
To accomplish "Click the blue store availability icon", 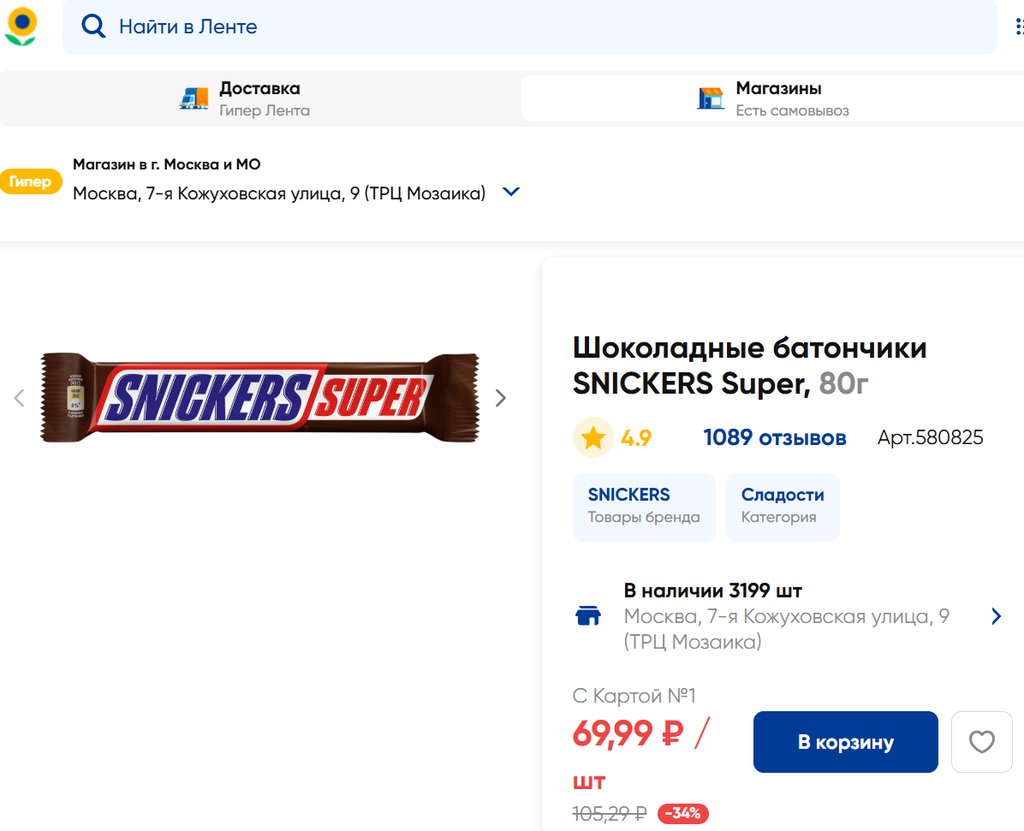I will (x=589, y=616).
